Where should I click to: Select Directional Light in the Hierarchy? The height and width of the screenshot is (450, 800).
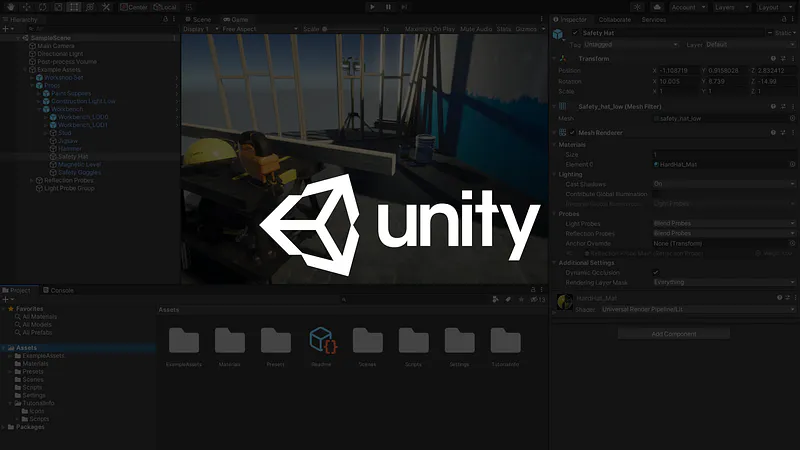pos(60,54)
